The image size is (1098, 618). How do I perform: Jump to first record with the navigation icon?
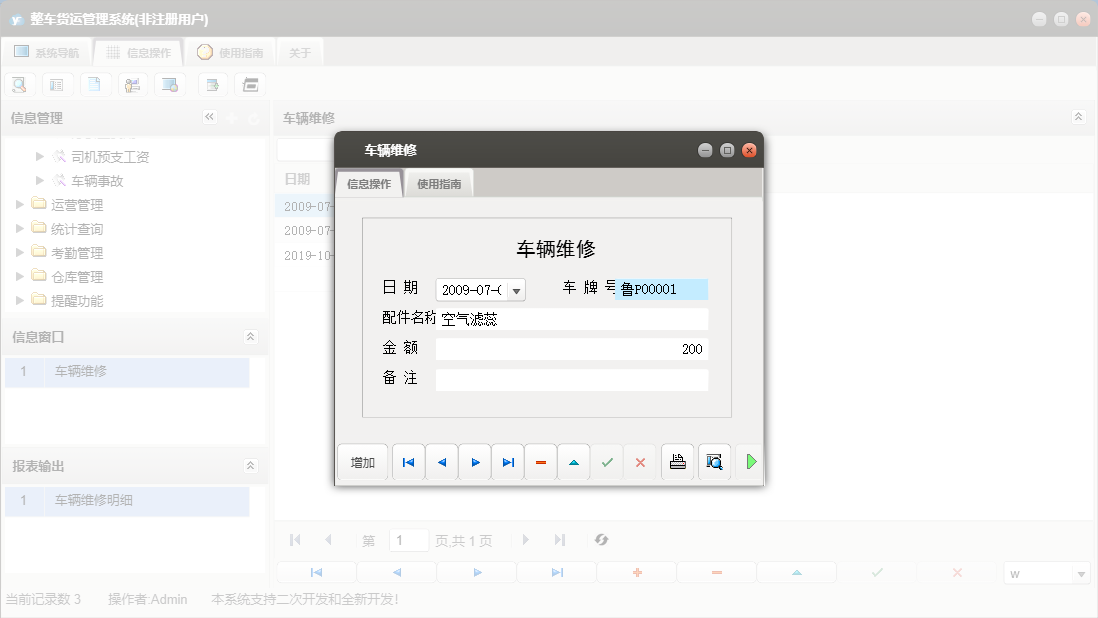pyautogui.click(x=408, y=461)
